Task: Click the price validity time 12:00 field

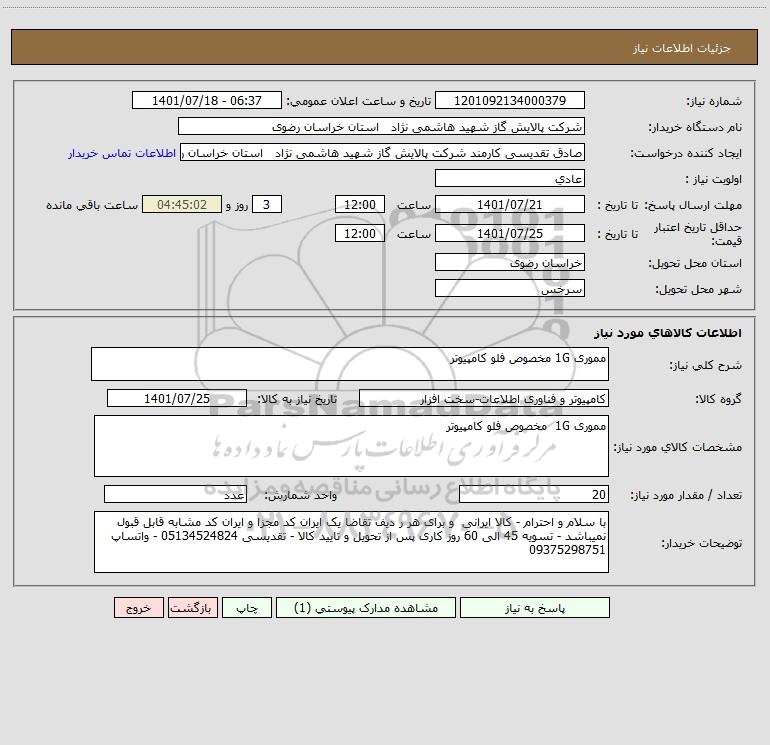Action: (359, 233)
